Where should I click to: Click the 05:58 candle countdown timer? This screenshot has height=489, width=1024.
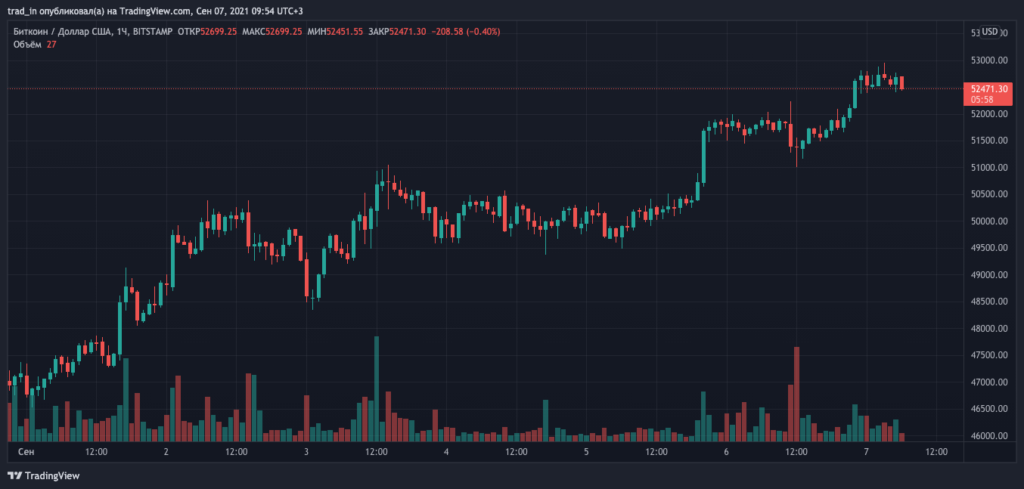982,100
